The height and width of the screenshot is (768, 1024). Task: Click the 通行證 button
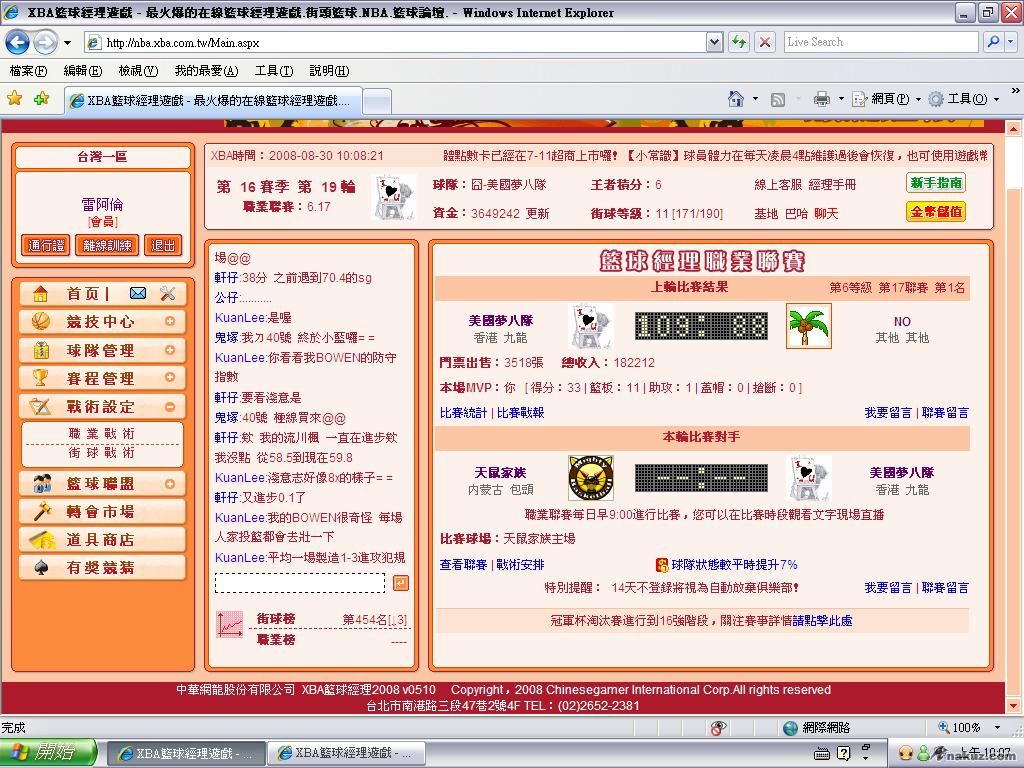pos(46,246)
